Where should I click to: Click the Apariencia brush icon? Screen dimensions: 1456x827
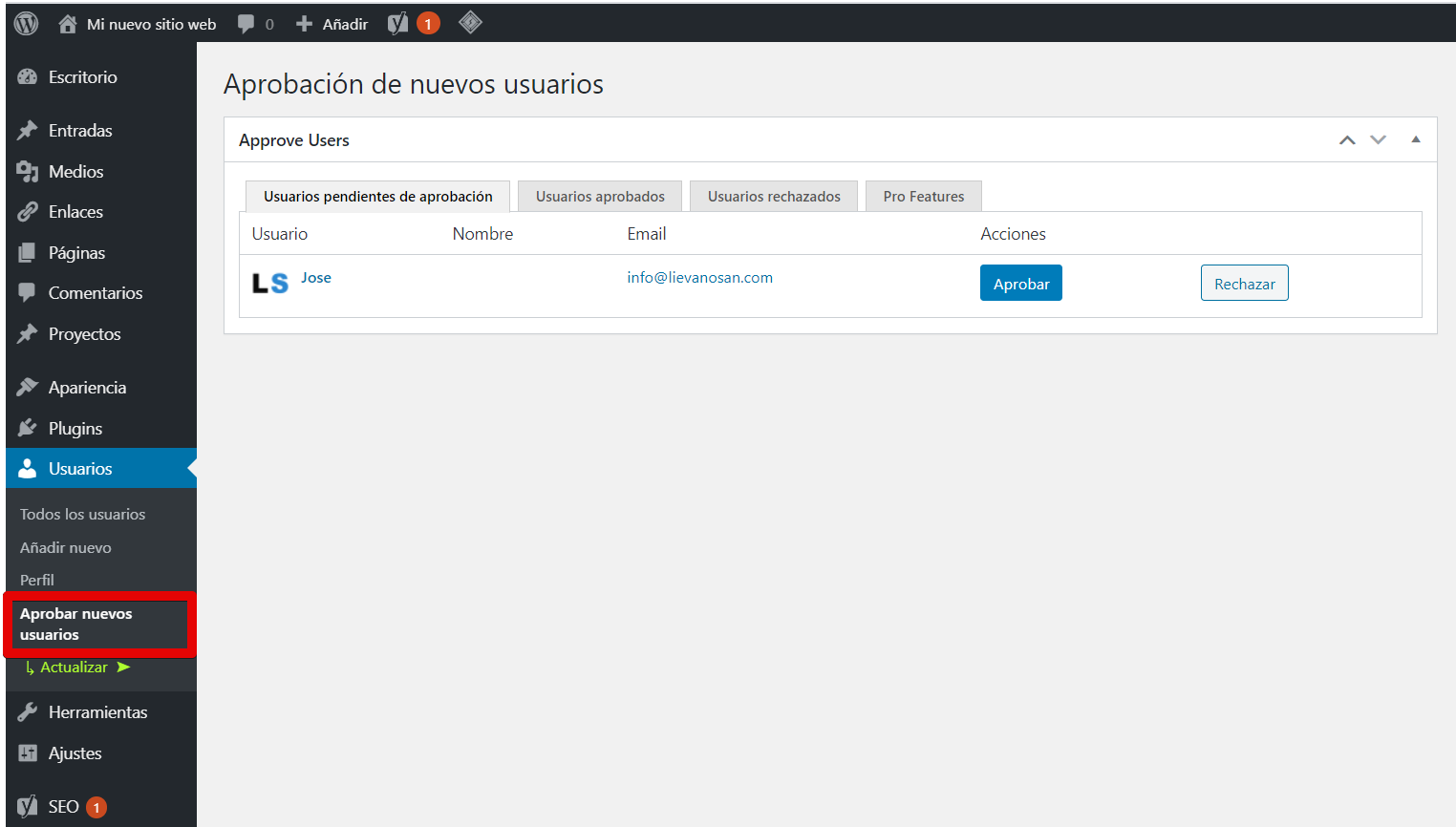[28, 388]
